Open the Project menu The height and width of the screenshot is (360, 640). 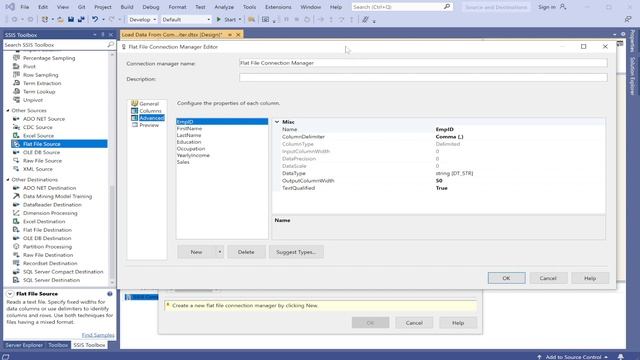coord(103,7)
